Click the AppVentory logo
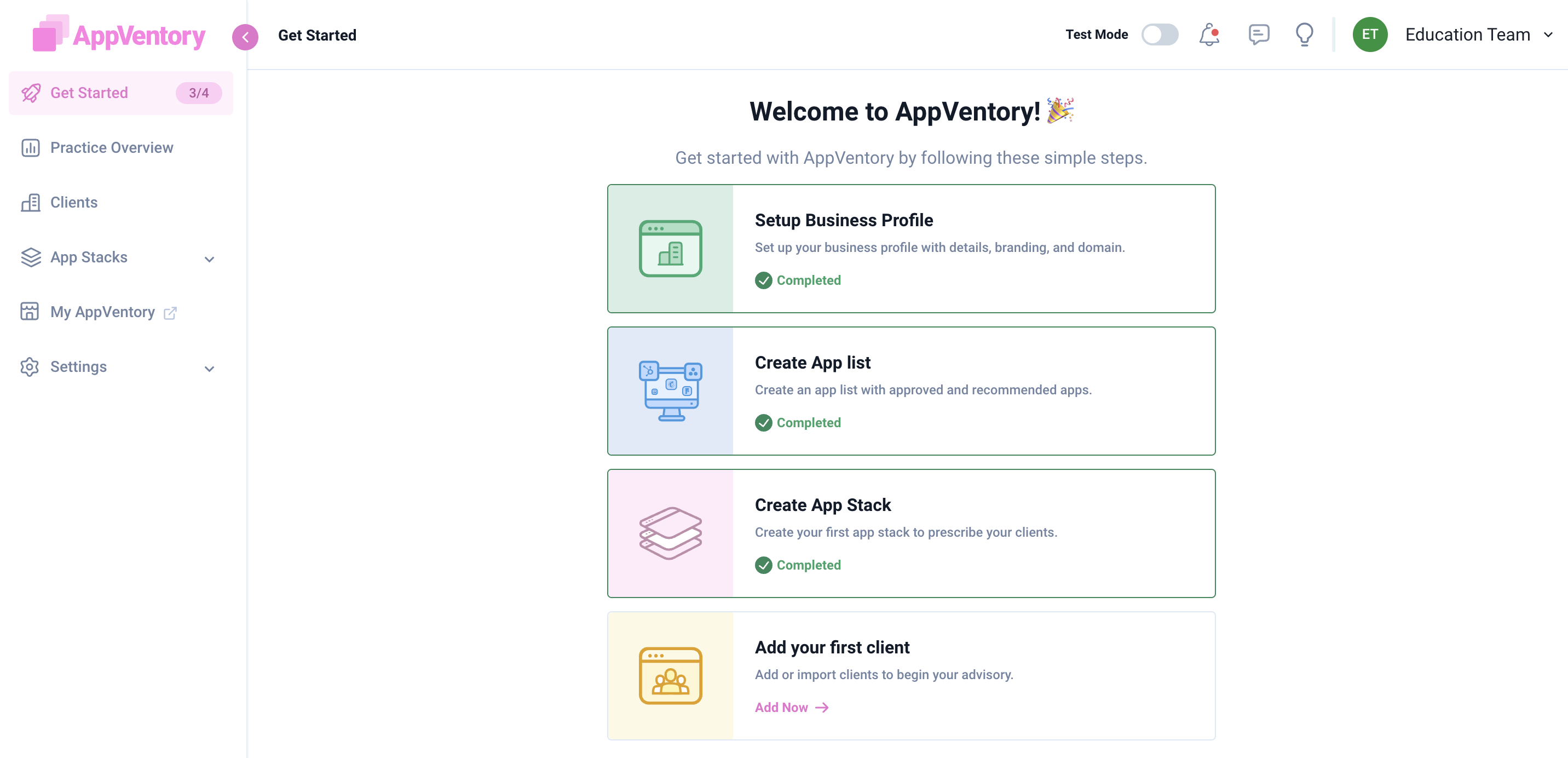Viewport: 1568px width, 758px height. [119, 35]
